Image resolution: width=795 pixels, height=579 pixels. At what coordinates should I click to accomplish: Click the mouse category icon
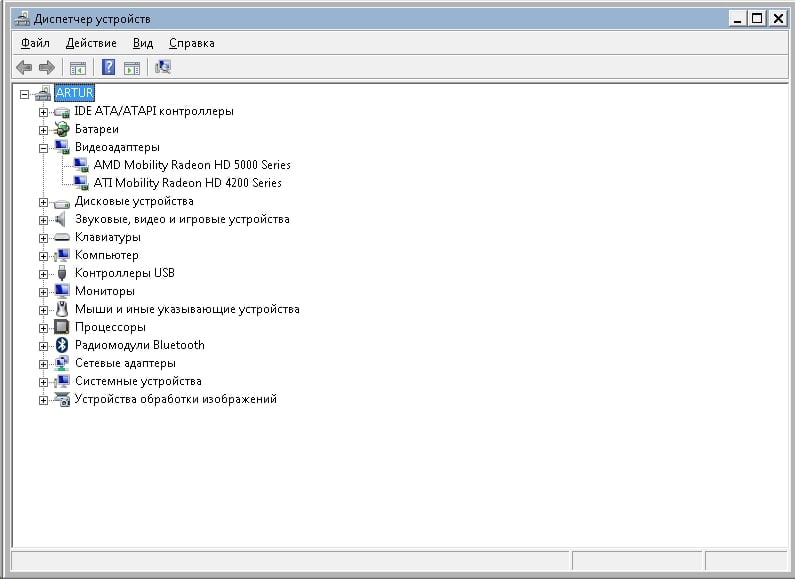coord(62,309)
